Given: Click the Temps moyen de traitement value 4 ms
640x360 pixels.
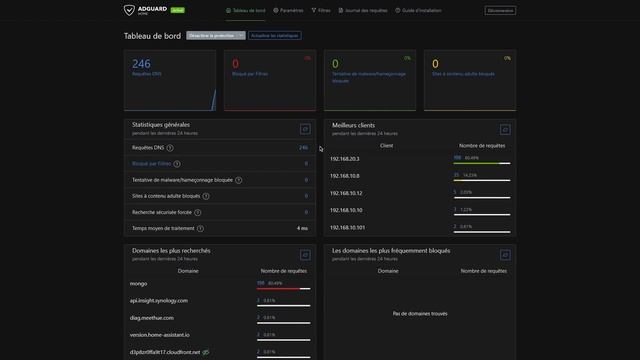Looking at the screenshot, I should point(302,229).
